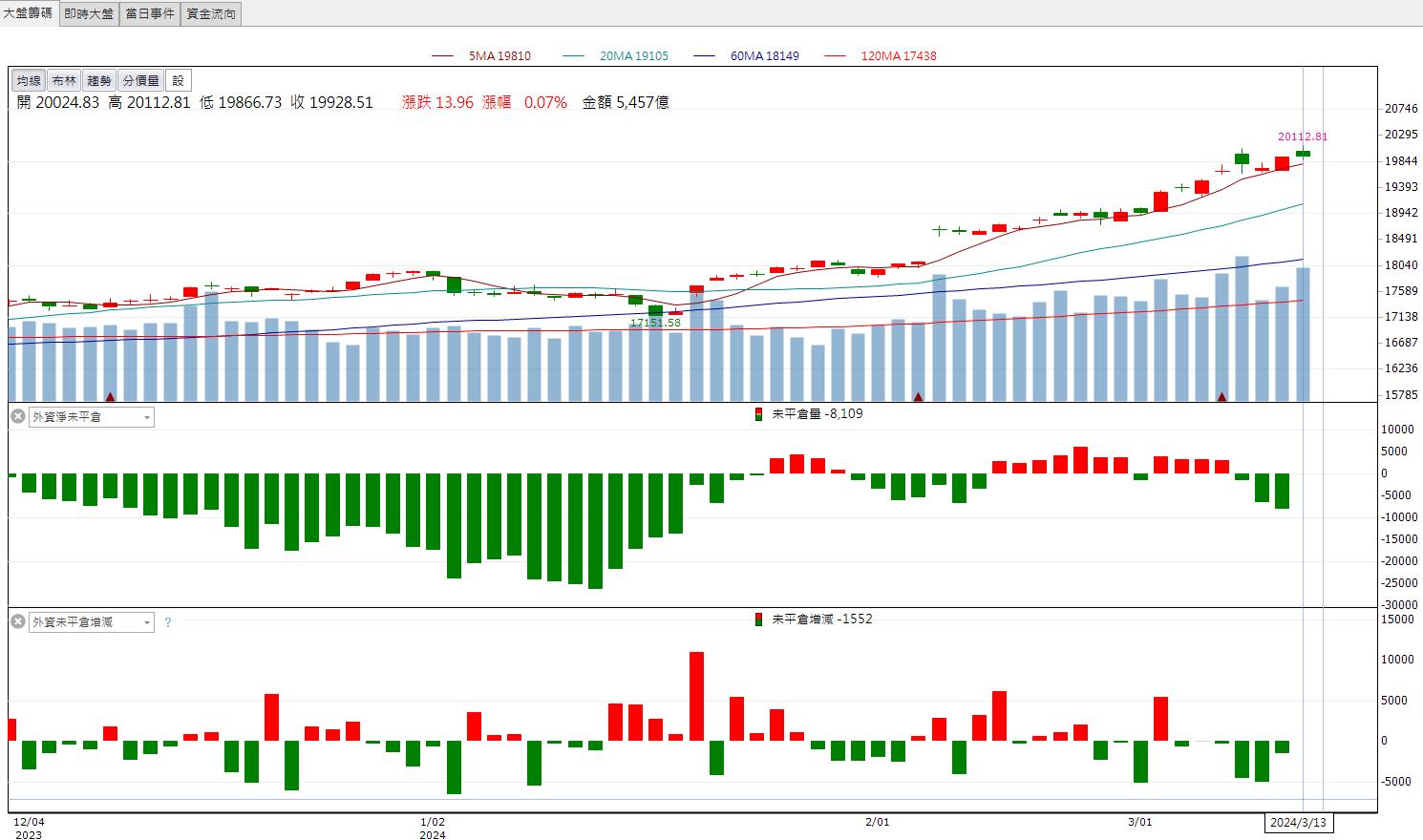The image size is (1423, 840).
Task: Open the 外資淨未平倉 indicator dropdown
Action: click(x=92, y=417)
